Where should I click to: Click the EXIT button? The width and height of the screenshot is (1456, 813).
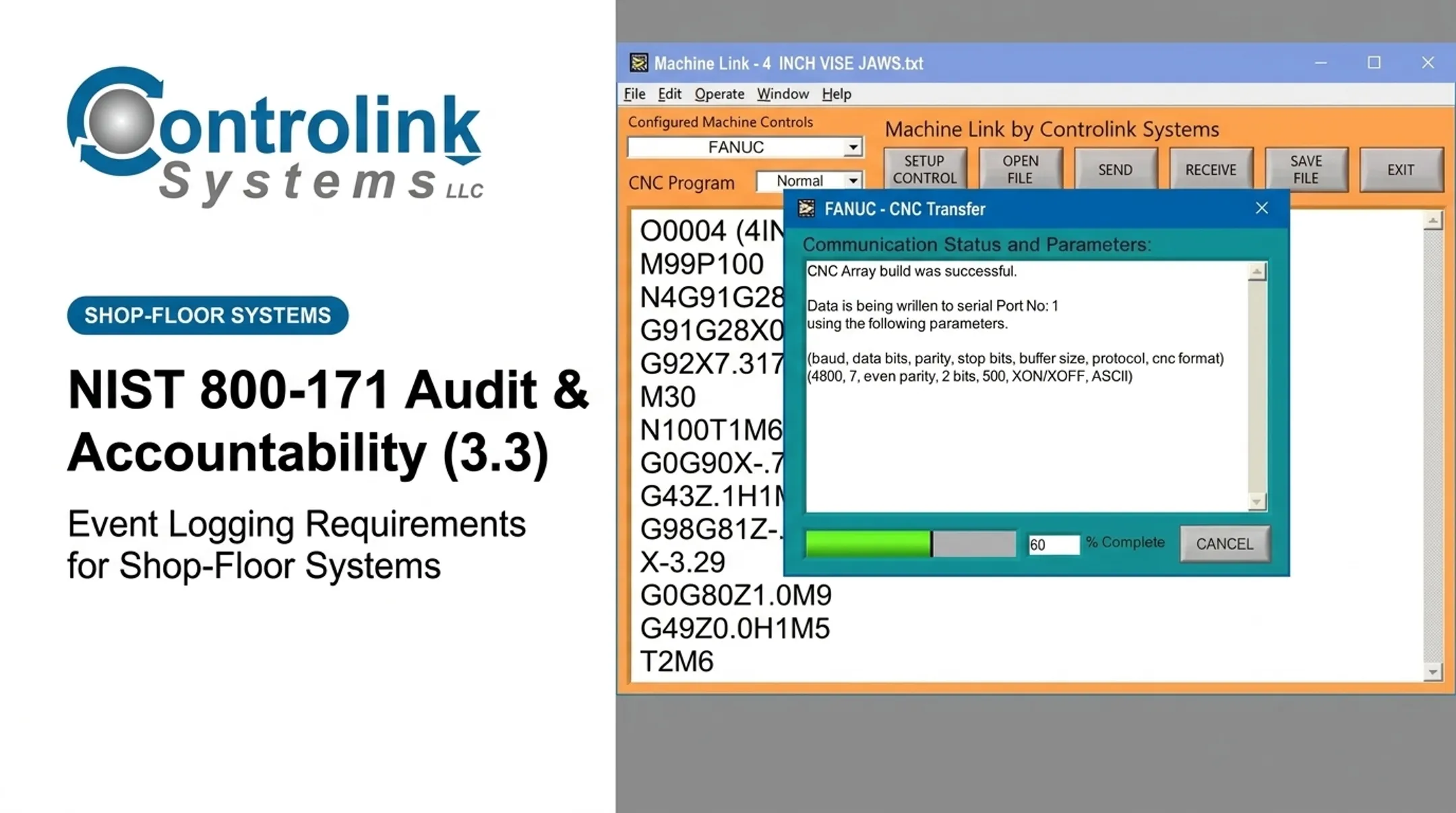click(x=1401, y=169)
